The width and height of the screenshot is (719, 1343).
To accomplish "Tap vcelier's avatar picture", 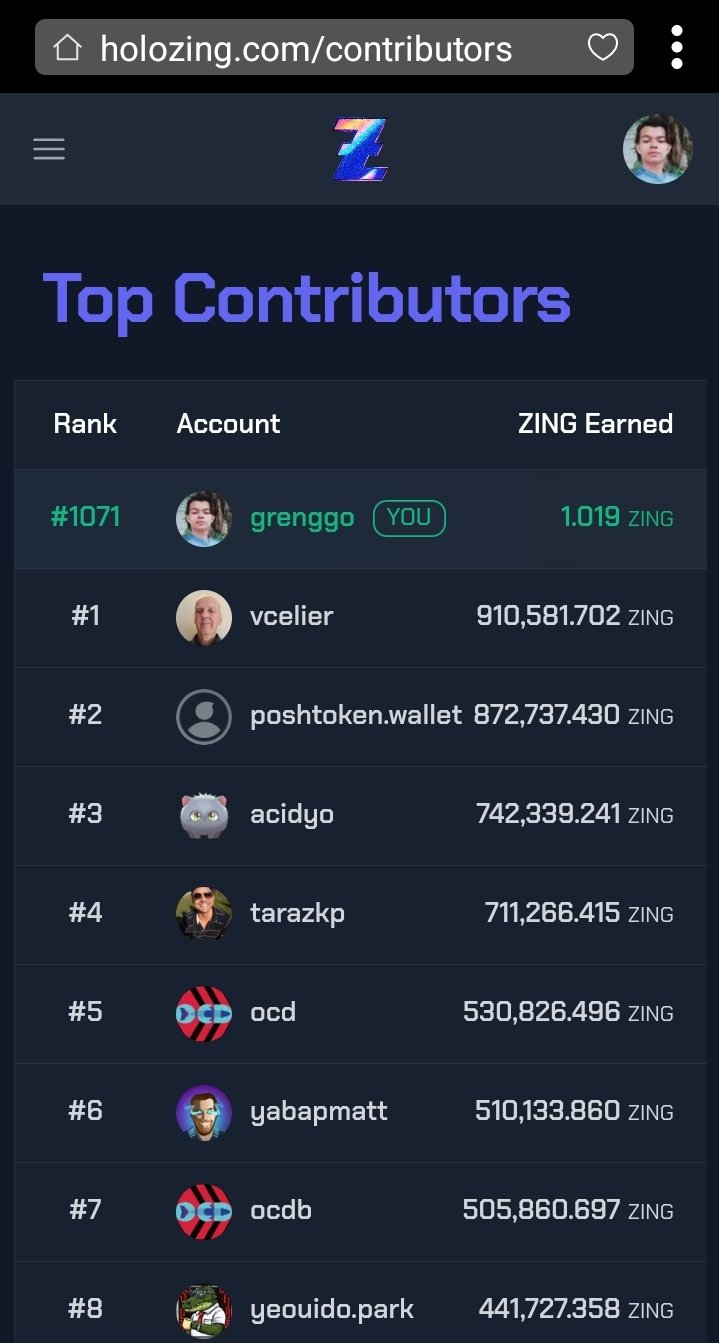I will (x=204, y=617).
